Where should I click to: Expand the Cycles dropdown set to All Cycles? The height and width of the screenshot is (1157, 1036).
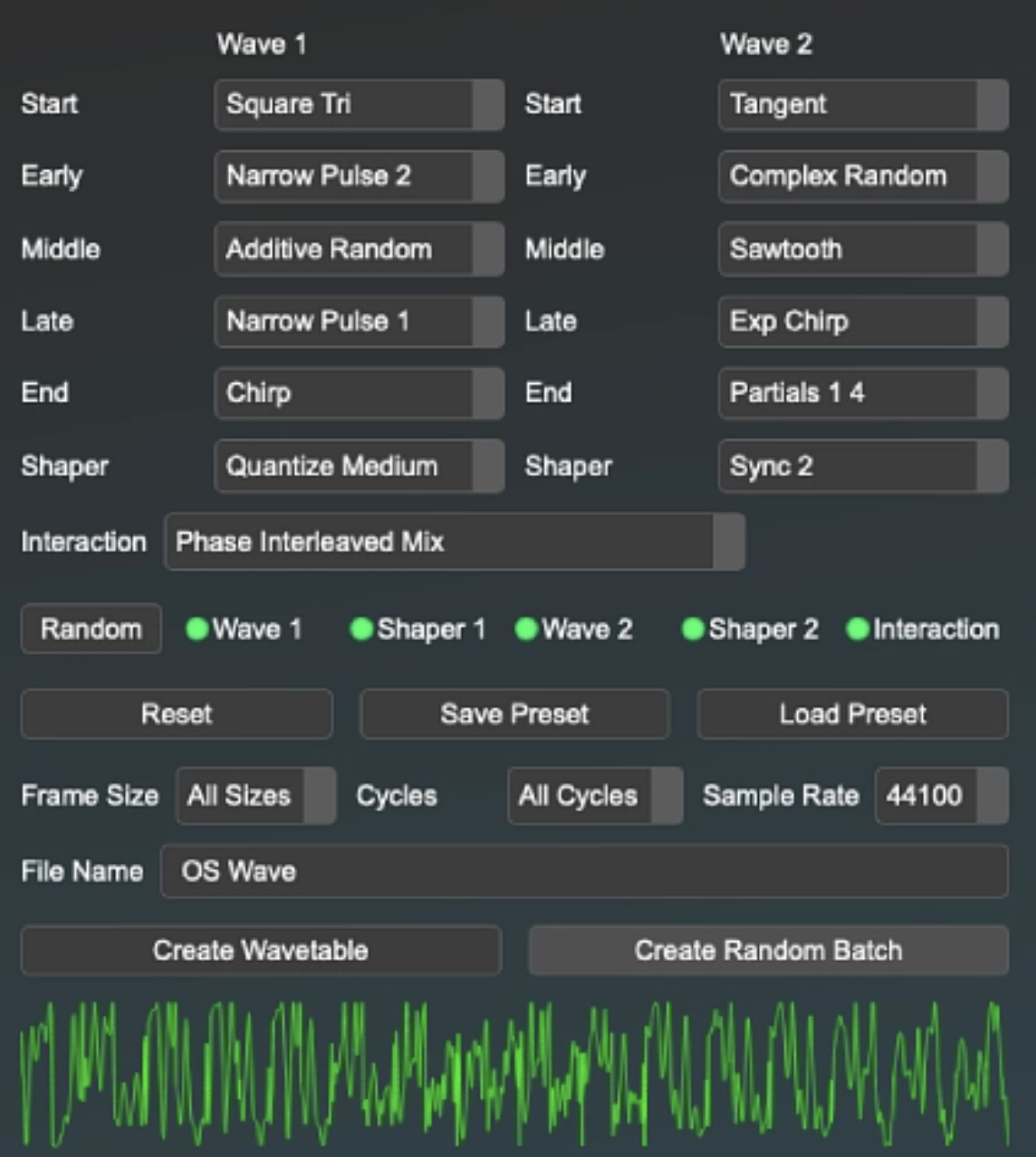pos(594,796)
